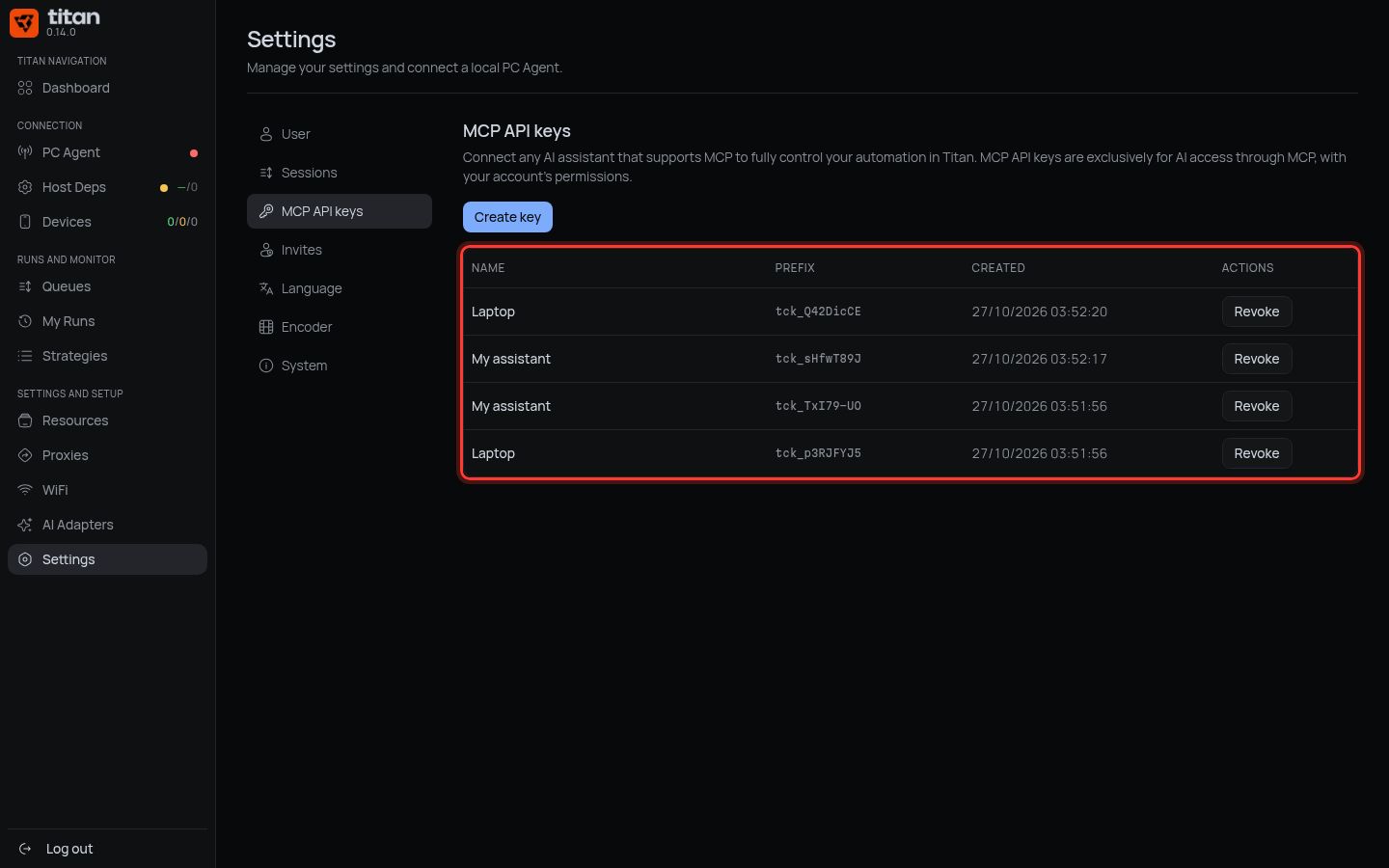Open Dashboard via its grid icon
This screenshot has height=868, width=1389.
point(25,88)
